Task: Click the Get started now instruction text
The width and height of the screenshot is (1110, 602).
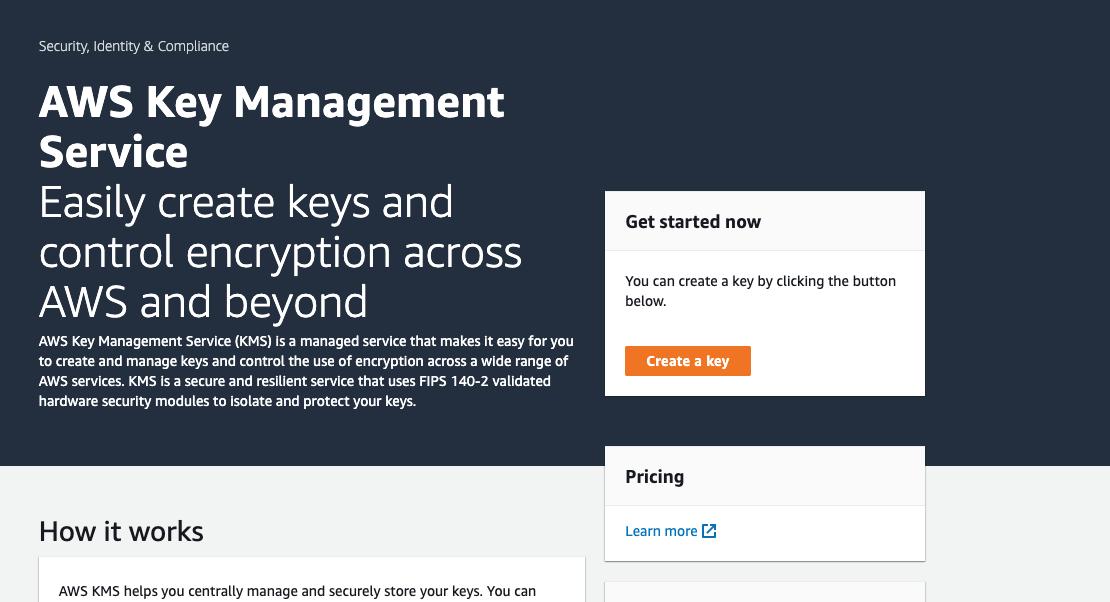Action: point(760,291)
